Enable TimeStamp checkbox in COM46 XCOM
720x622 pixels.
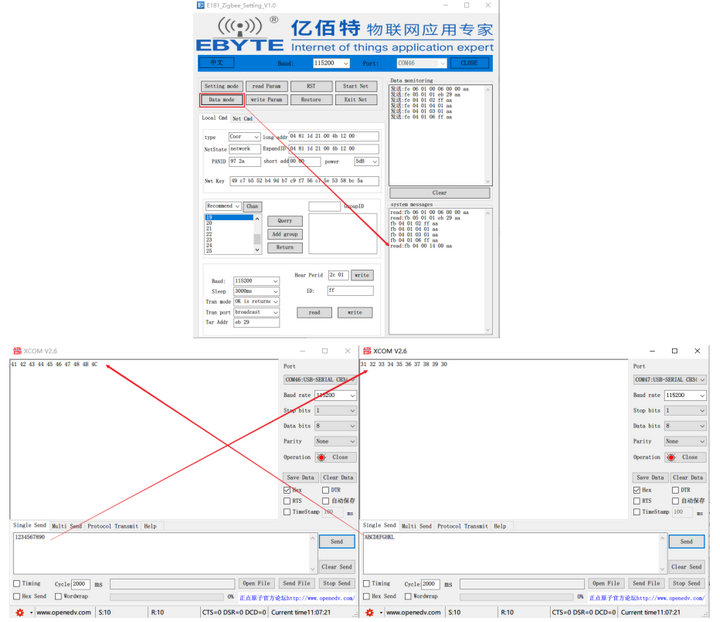[x=287, y=512]
